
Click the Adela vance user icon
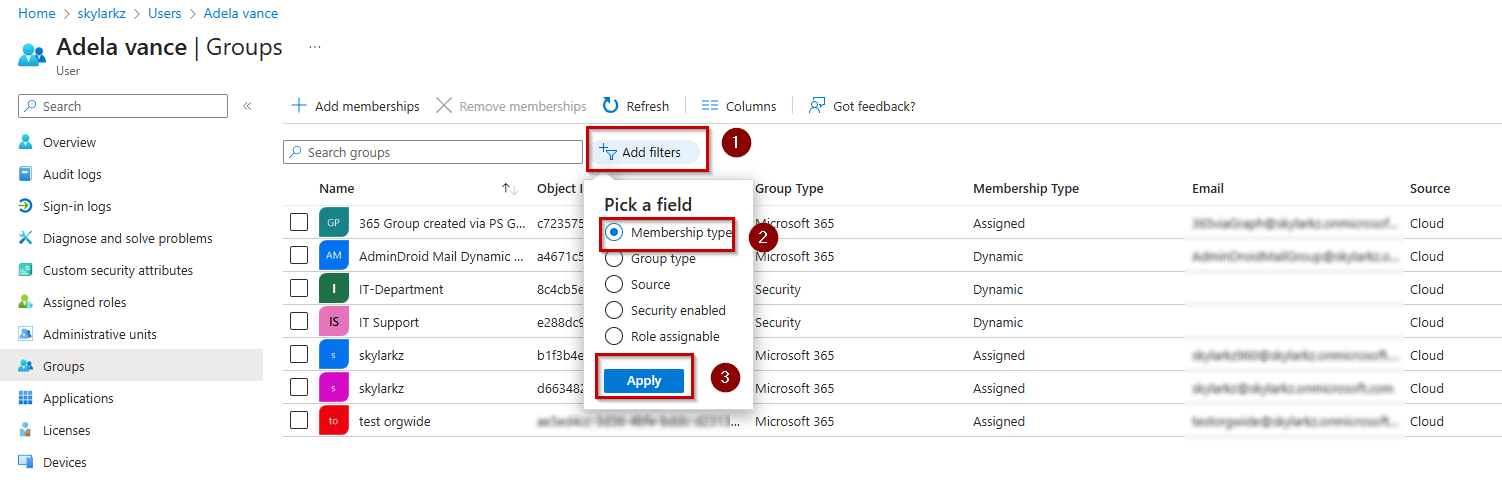pos(32,52)
